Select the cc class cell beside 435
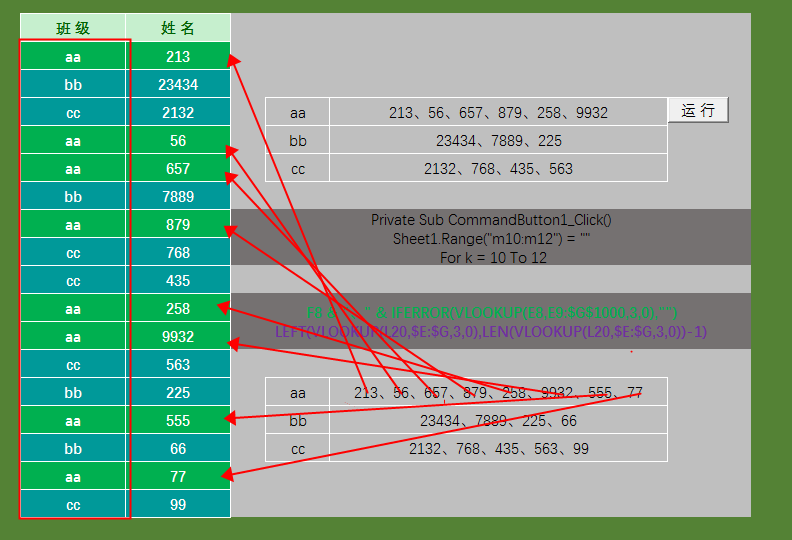Image resolution: width=792 pixels, height=540 pixels. pos(73,280)
